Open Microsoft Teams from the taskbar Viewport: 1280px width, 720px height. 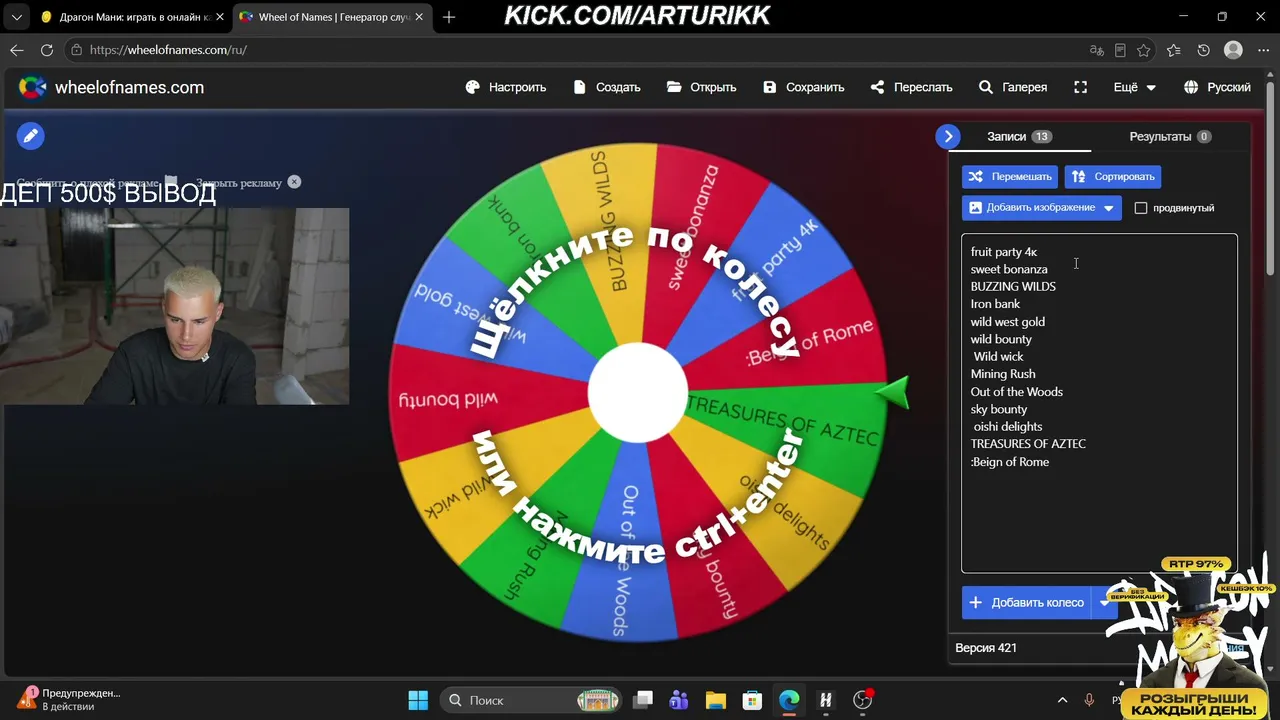(679, 700)
